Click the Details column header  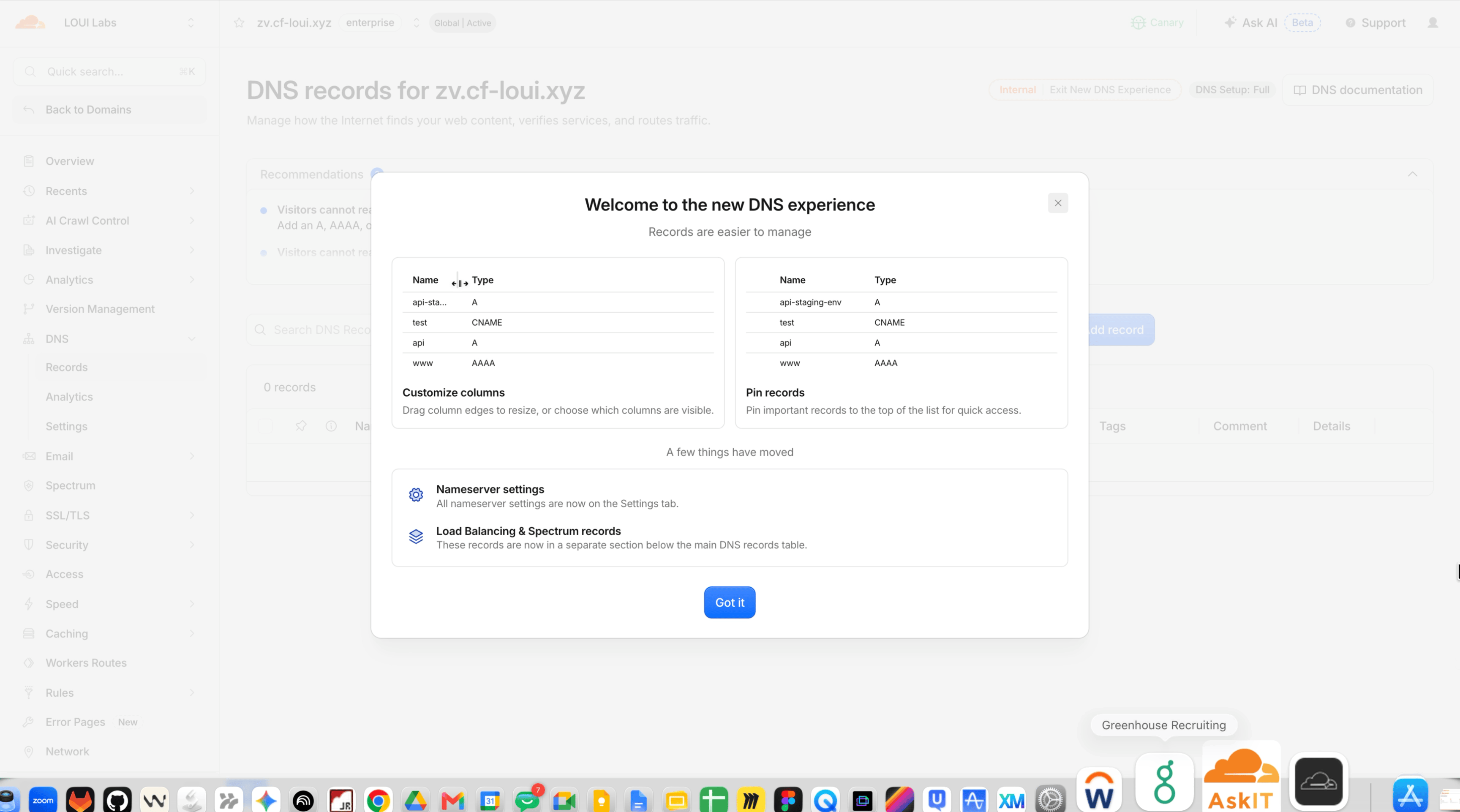tap(1331, 426)
